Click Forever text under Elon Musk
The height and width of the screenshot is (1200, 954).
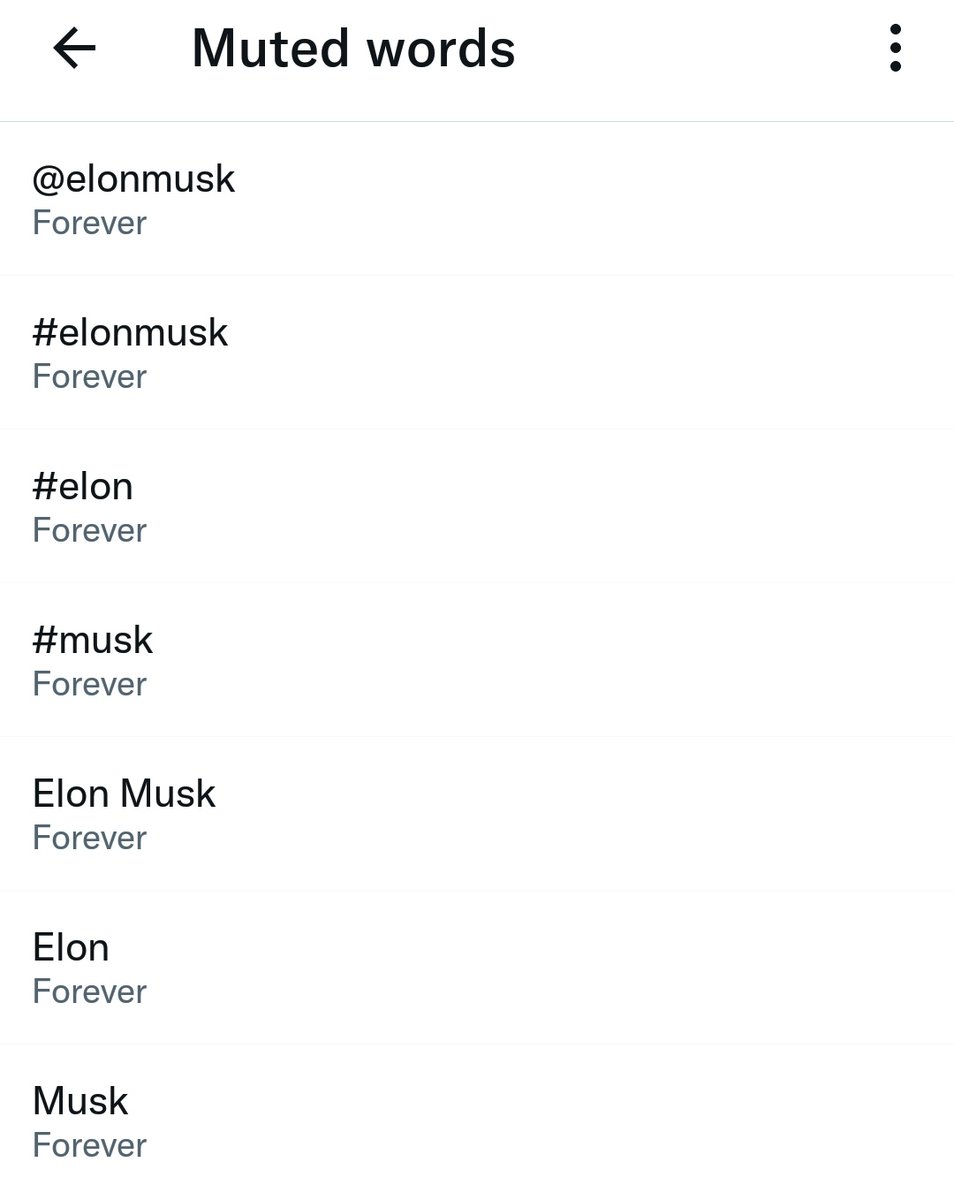(x=89, y=838)
